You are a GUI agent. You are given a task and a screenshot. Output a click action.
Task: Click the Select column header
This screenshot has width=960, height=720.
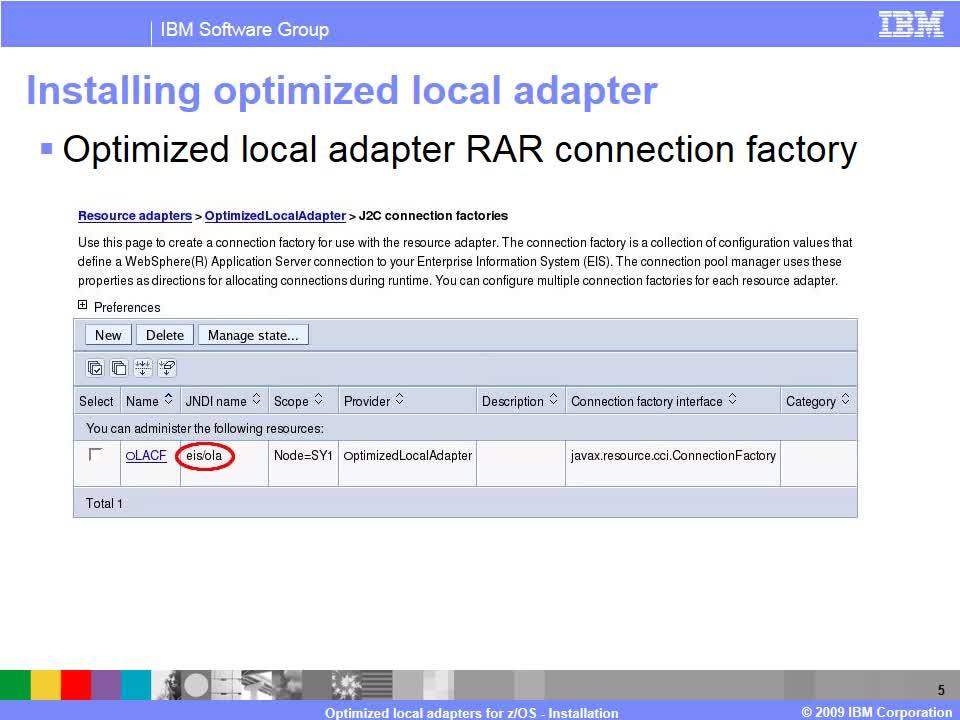(x=96, y=402)
